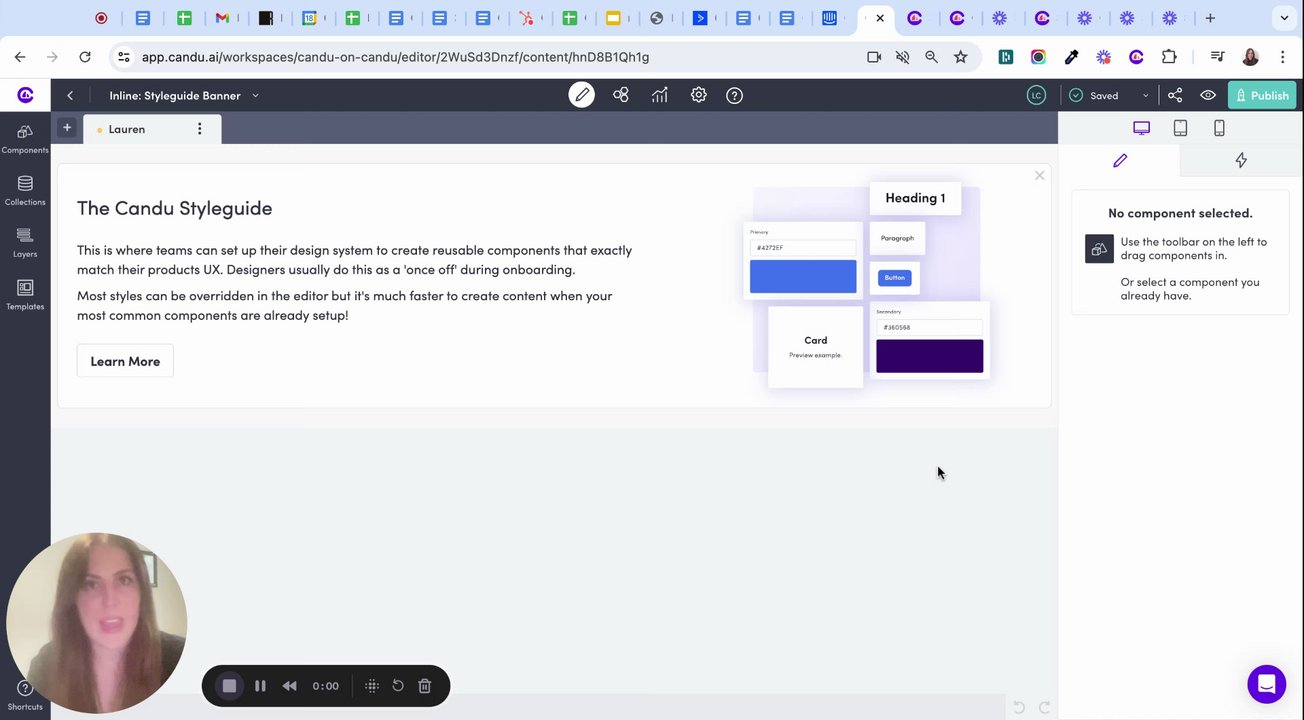Image resolution: width=1304 pixels, height=720 pixels.
Task: Open the Chrome zoom magnifier icon
Action: (932, 57)
